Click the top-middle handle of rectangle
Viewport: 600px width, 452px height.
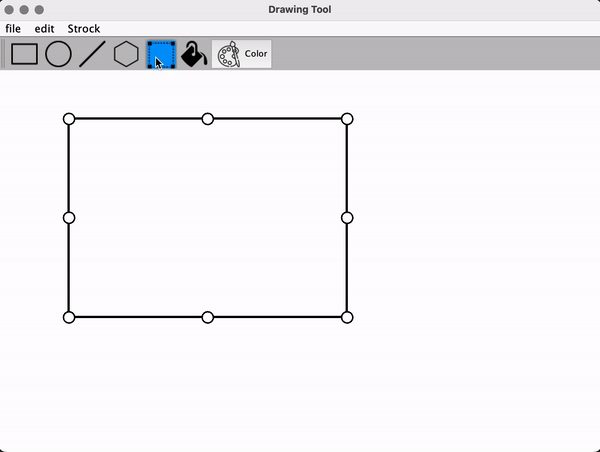[207, 119]
